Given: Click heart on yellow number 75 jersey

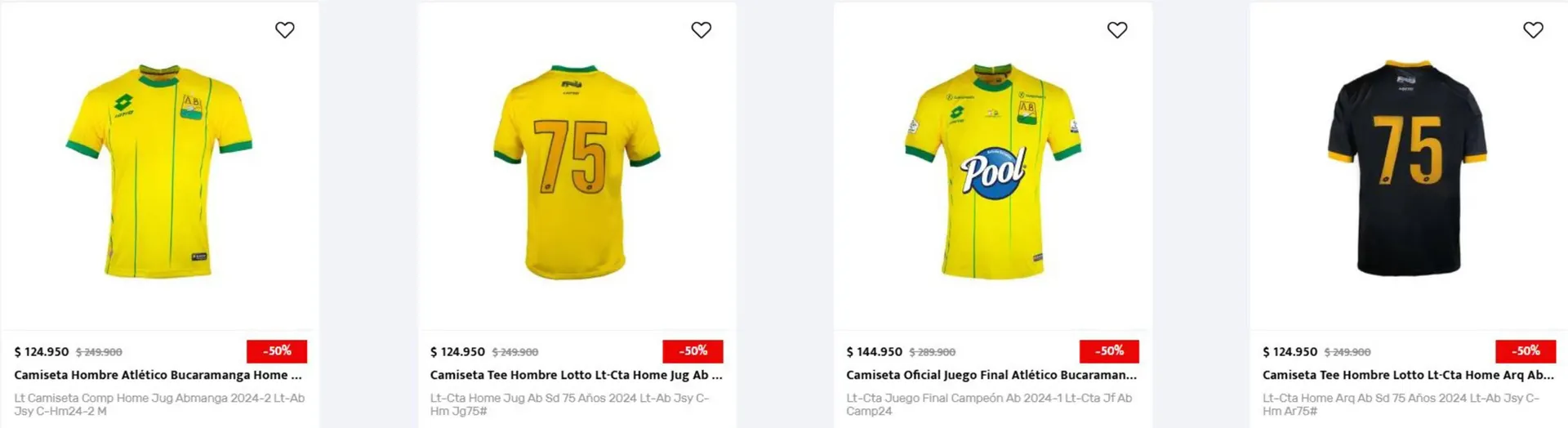Looking at the screenshot, I should coord(701,30).
